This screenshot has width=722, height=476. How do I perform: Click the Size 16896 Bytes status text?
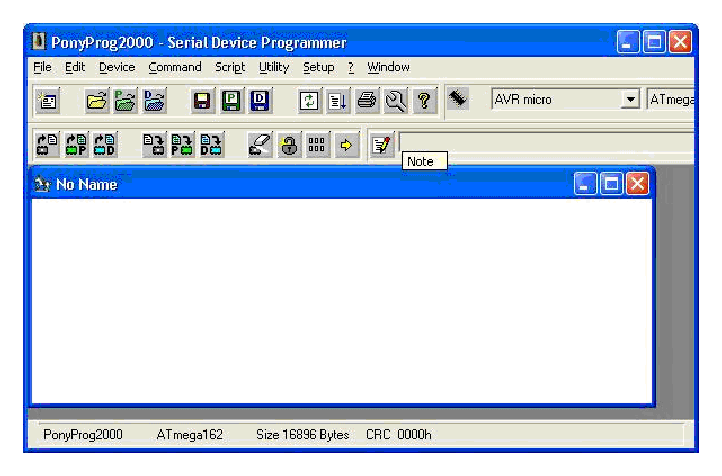(x=303, y=435)
